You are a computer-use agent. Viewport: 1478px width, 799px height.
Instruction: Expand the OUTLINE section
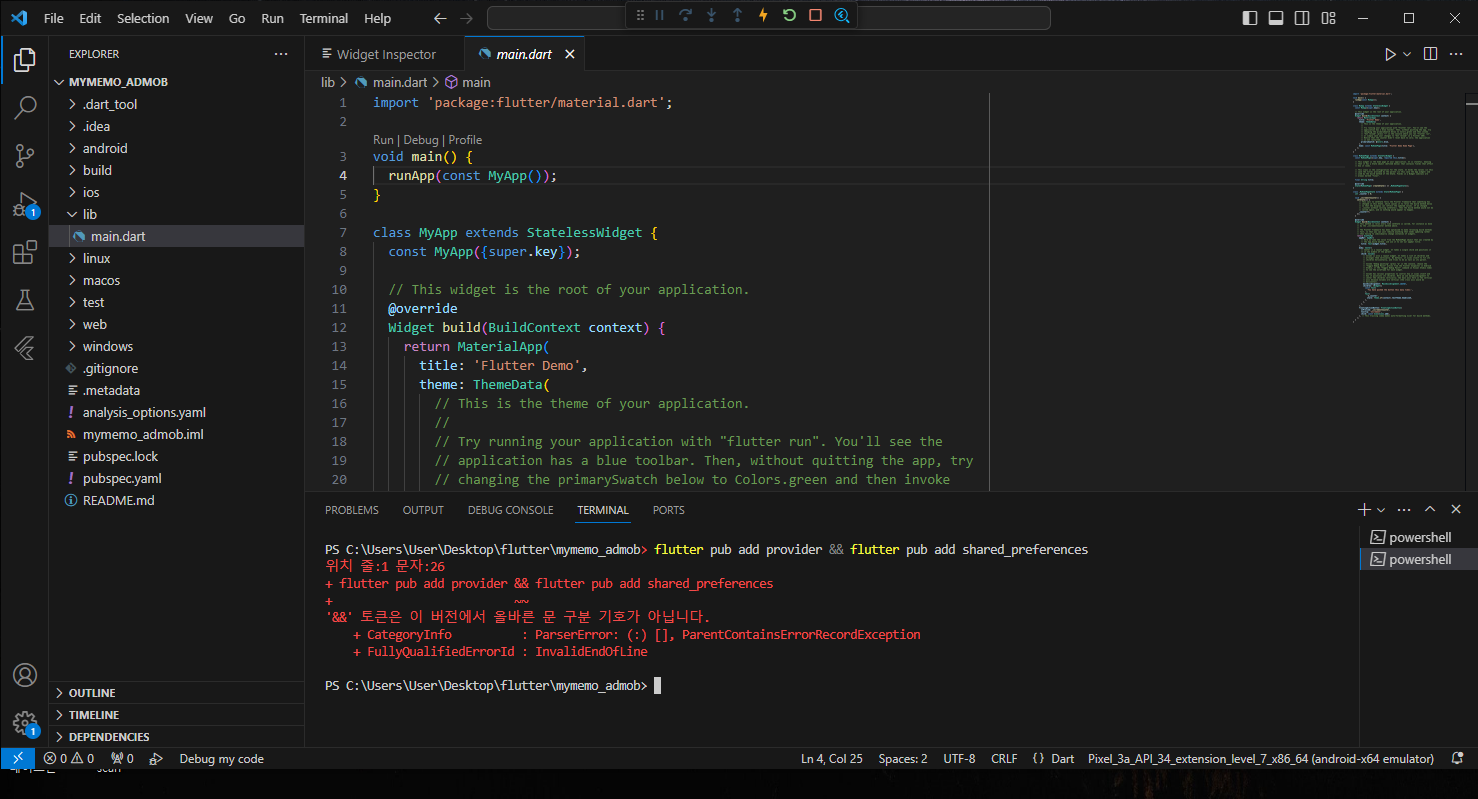coord(177,693)
